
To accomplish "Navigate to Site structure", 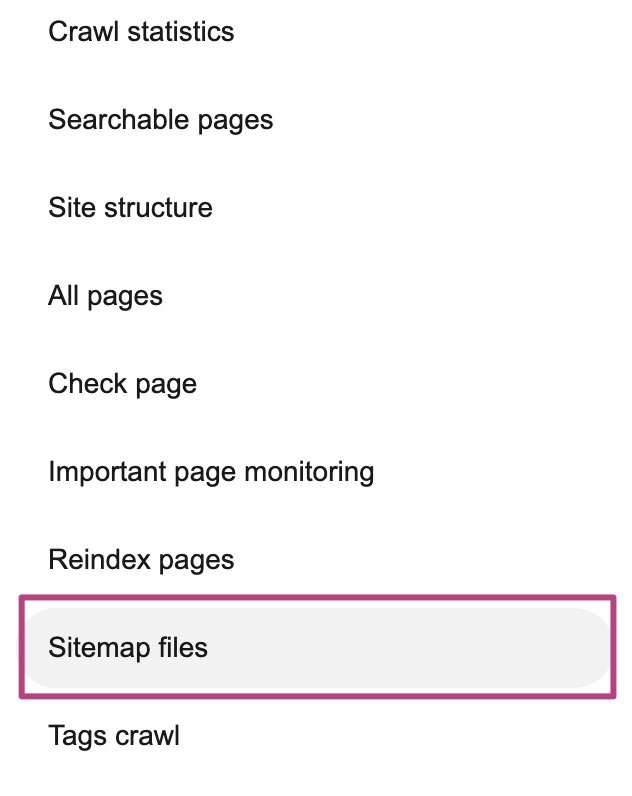I will tap(130, 208).
